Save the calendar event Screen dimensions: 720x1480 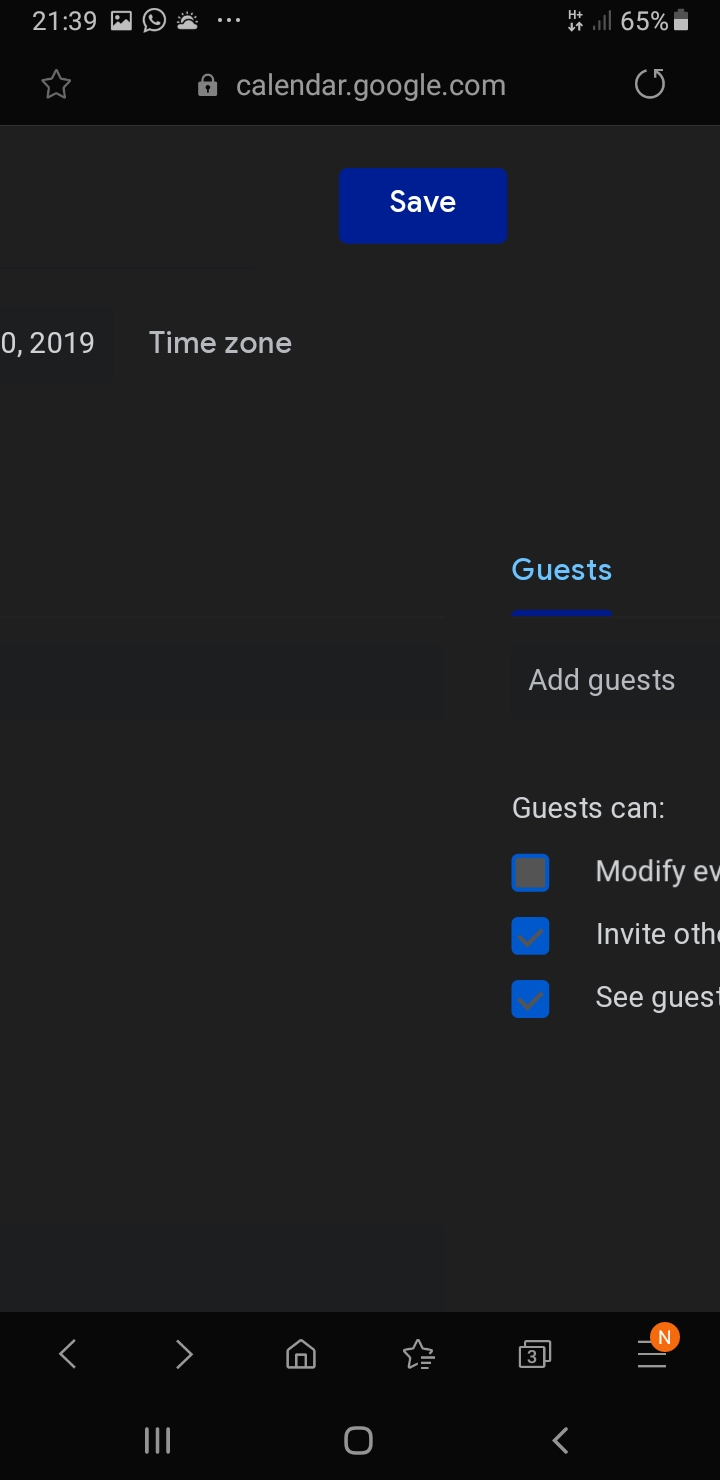pyautogui.click(x=423, y=205)
